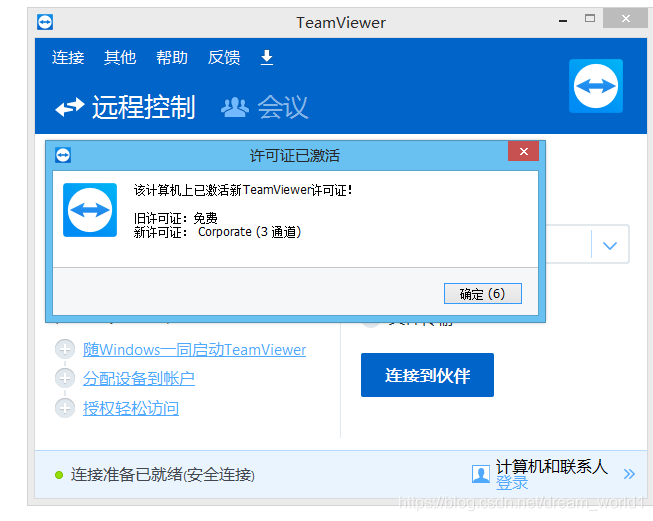Open the 反馈 menu
Image resolution: width=653 pixels, height=521 pixels.
point(224,57)
